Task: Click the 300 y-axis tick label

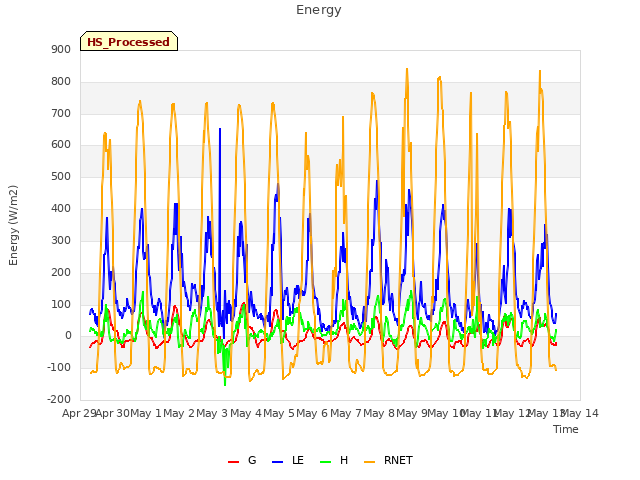Action: pos(61,240)
